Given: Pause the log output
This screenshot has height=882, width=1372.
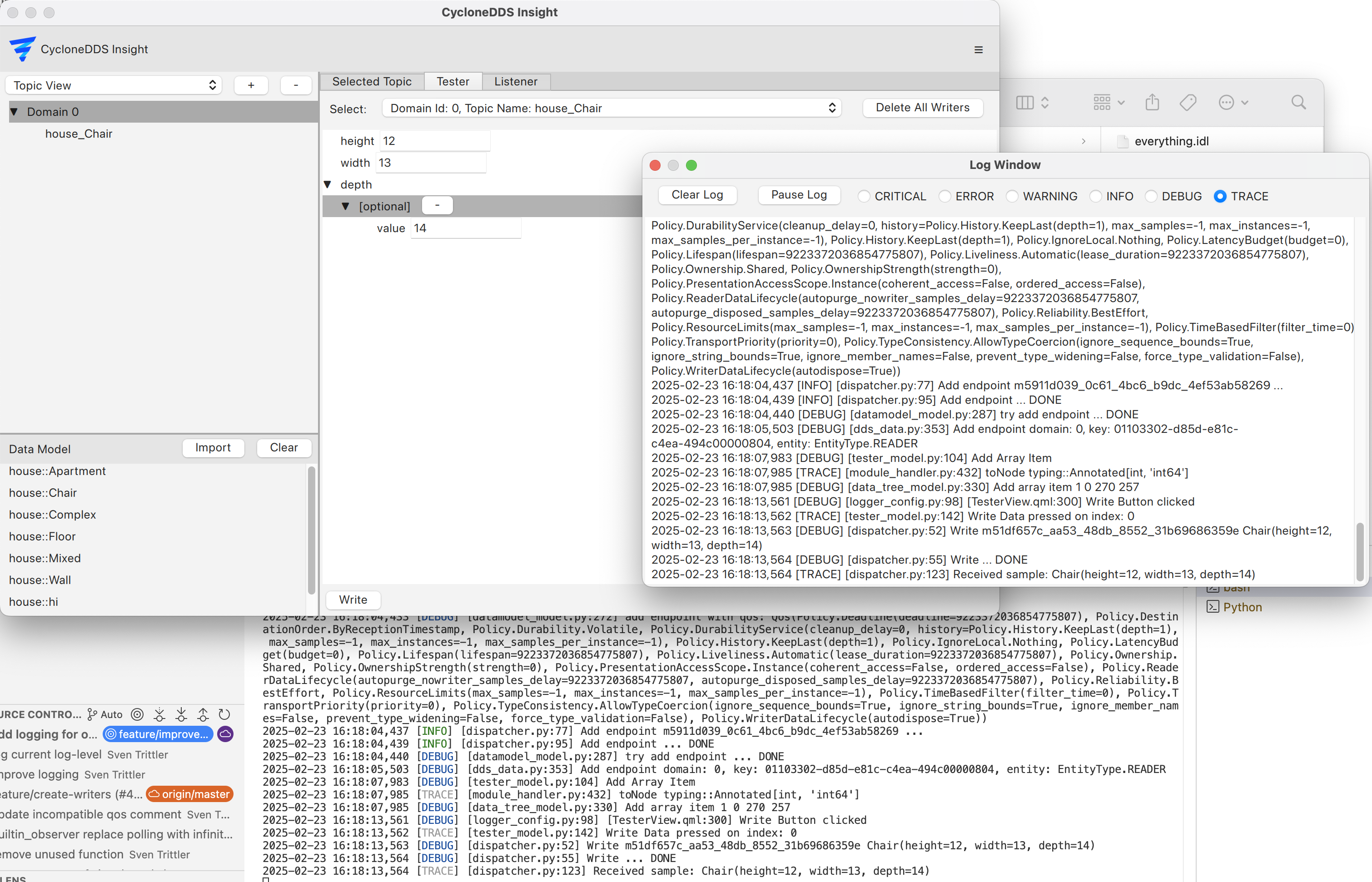Looking at the screenshot, I should pos(799,195).
